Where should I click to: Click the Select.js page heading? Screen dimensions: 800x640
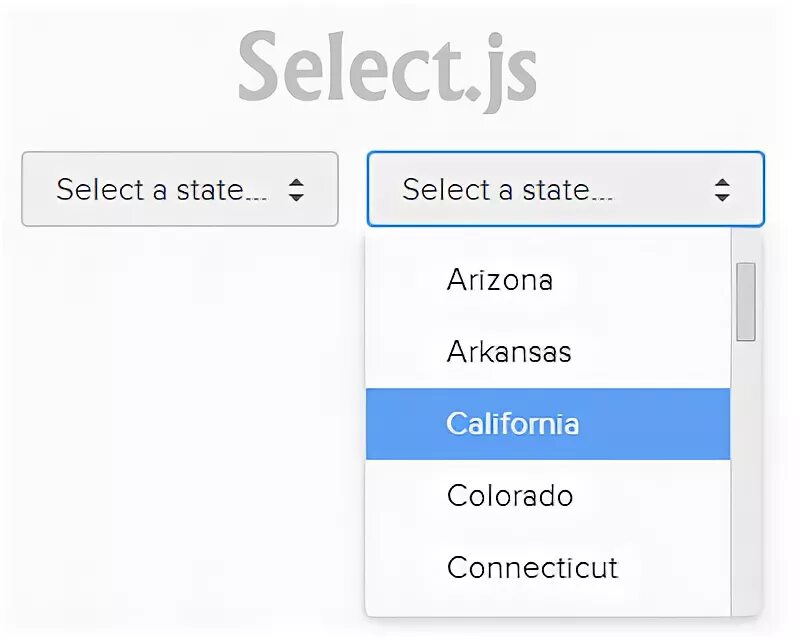387,68
